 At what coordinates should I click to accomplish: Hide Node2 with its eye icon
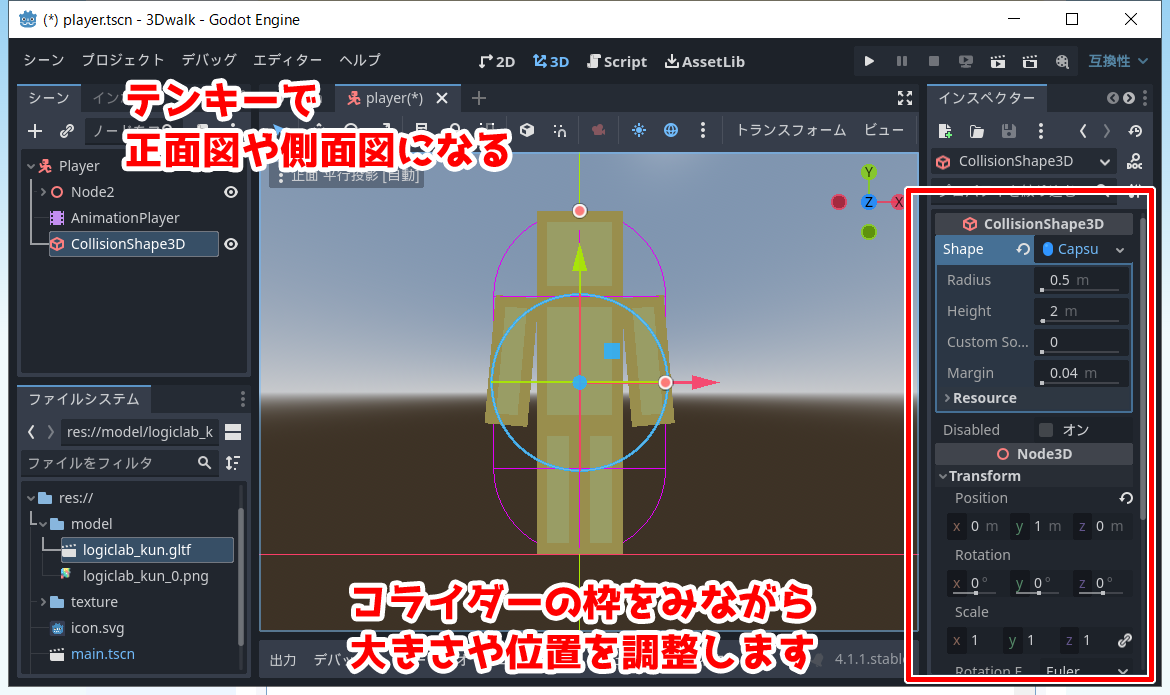(x=231, y=192)
